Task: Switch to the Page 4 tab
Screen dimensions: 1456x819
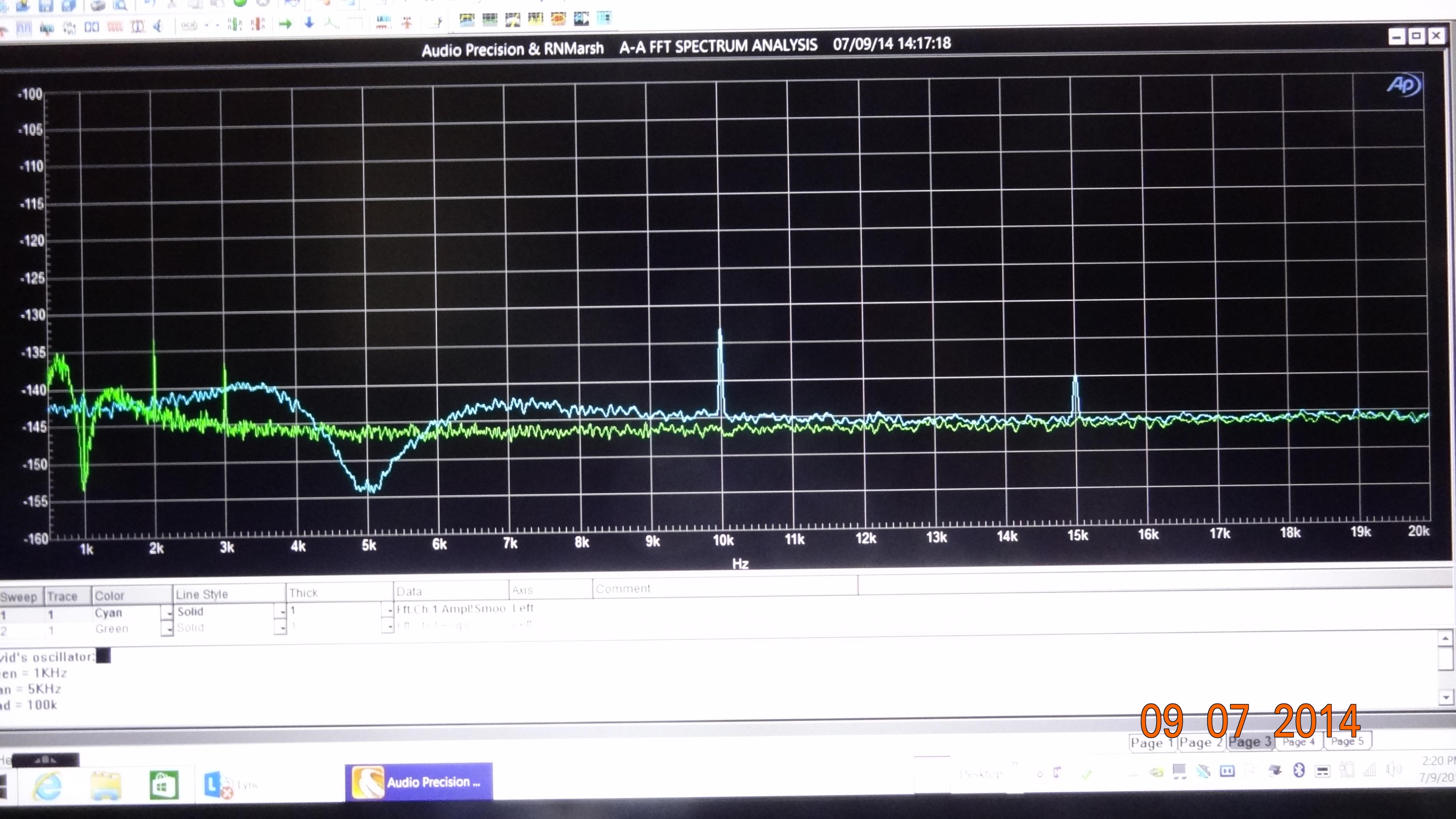Action: [x=1298, y=742]
